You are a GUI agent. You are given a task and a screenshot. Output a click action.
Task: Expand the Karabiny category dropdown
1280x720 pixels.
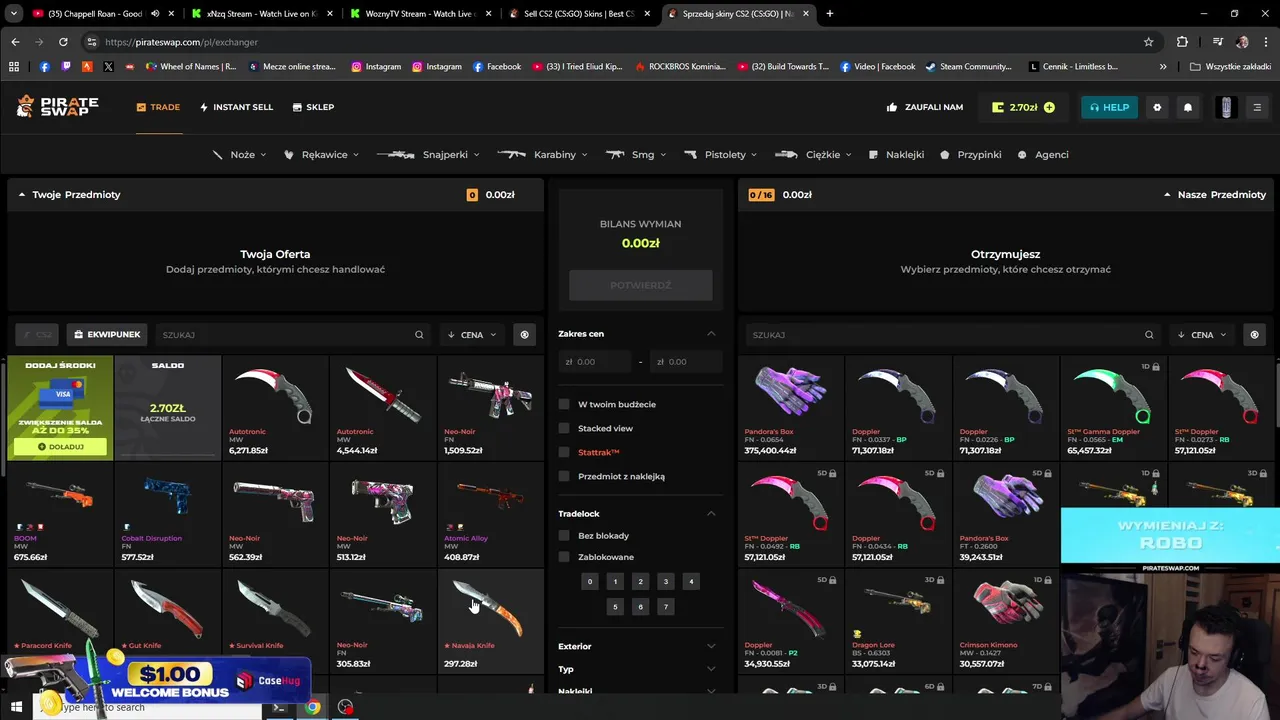point(542,155)
